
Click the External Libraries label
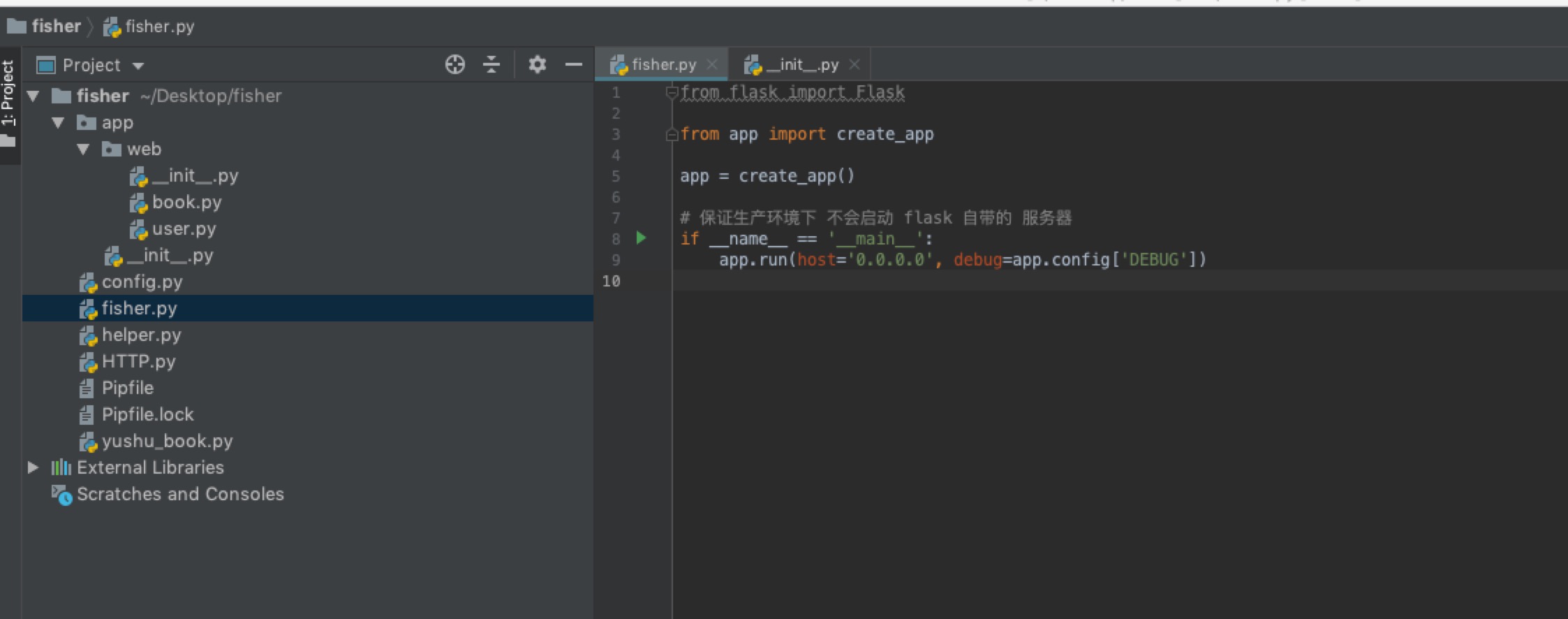pos(150,467)
